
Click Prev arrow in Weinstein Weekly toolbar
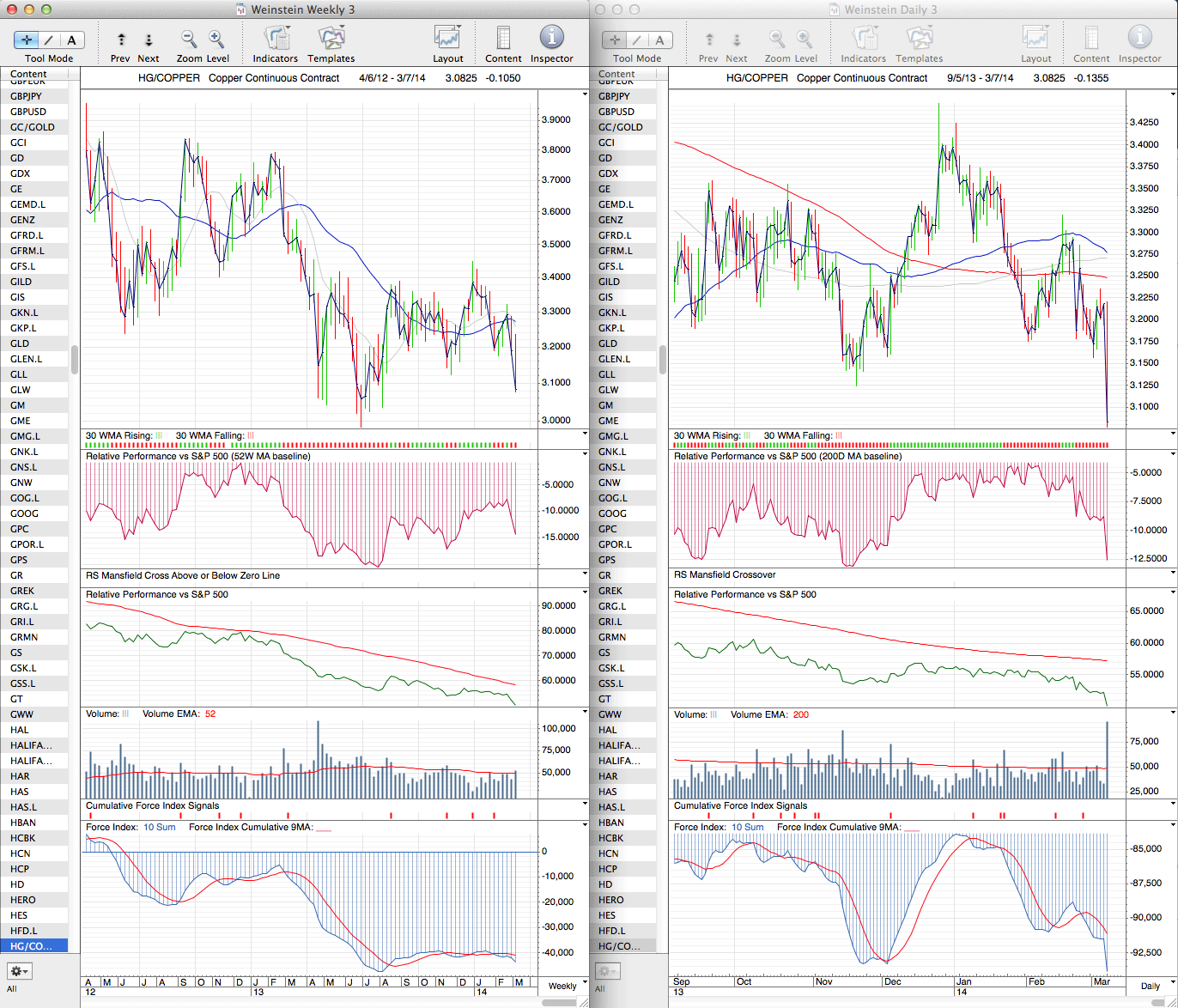[x=121, y=40]
